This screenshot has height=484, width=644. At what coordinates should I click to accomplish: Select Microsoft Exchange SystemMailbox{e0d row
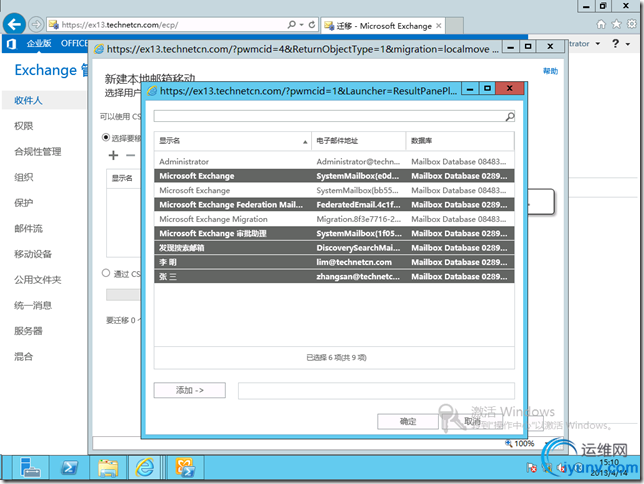334,176
